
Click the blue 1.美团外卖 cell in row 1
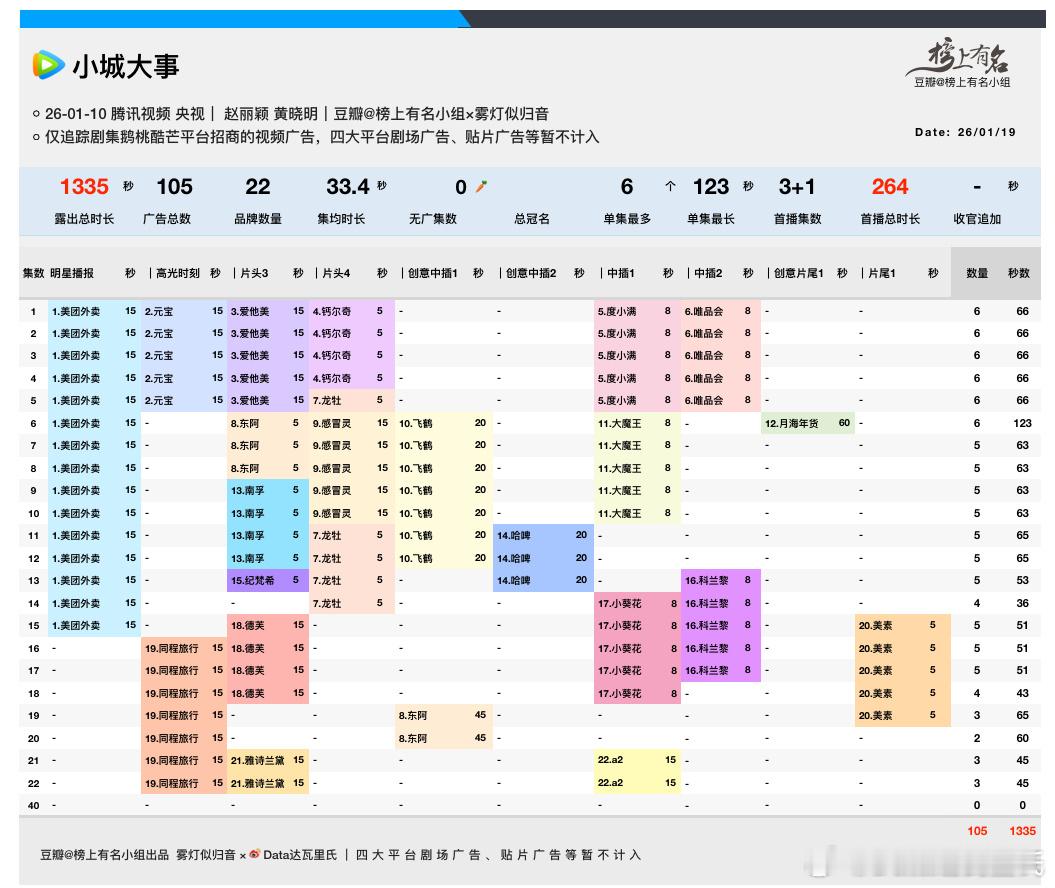(x=74, y=311)
